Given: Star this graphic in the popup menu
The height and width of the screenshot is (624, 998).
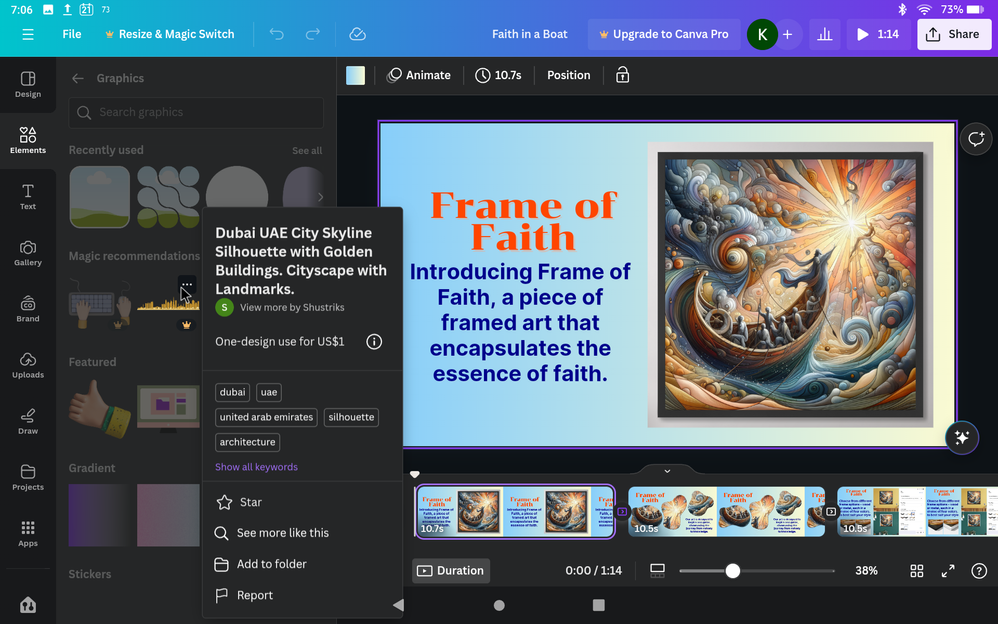Looking at the screenshot, I should click(x=250, y=502).
